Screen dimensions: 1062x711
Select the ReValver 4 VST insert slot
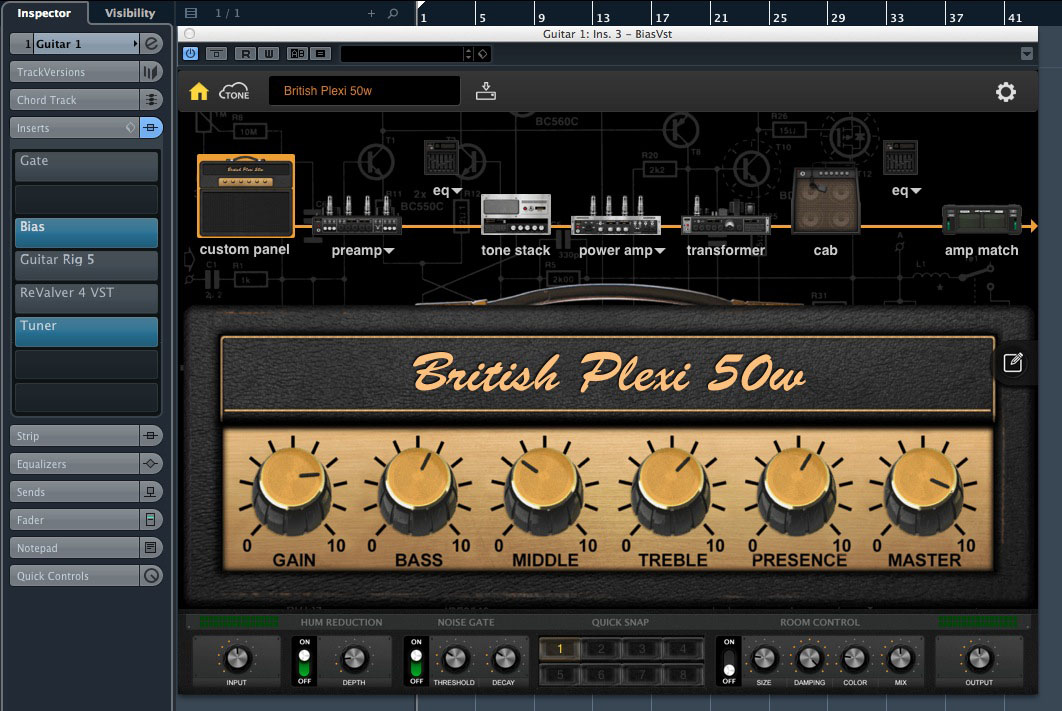point(86,298)
